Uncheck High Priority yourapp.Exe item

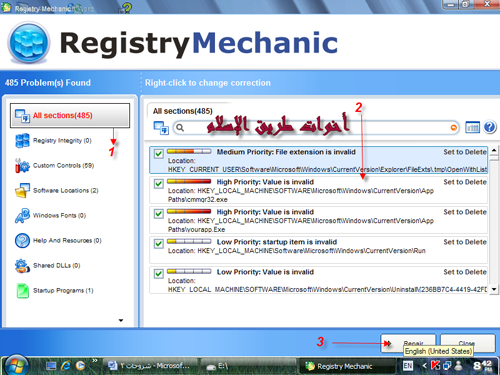pos(159,214)
